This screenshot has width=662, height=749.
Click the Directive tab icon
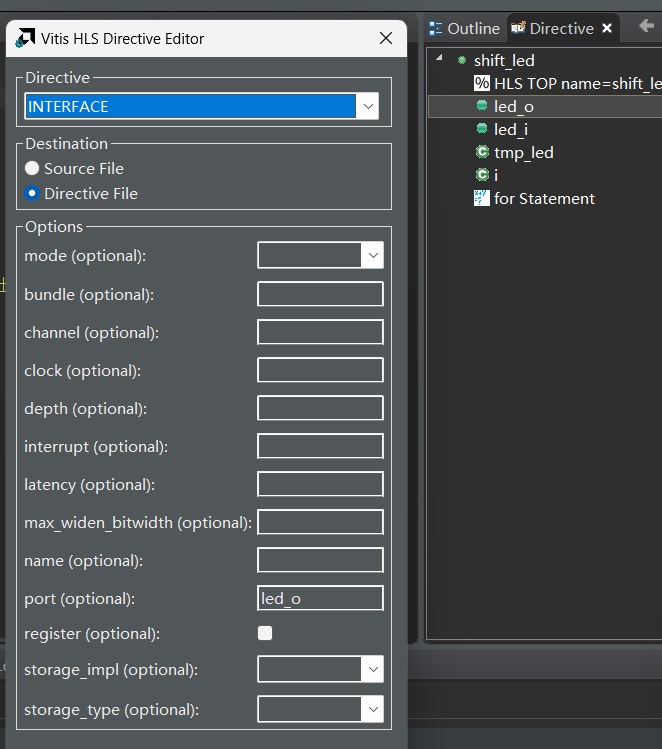(x=518, y=28)
